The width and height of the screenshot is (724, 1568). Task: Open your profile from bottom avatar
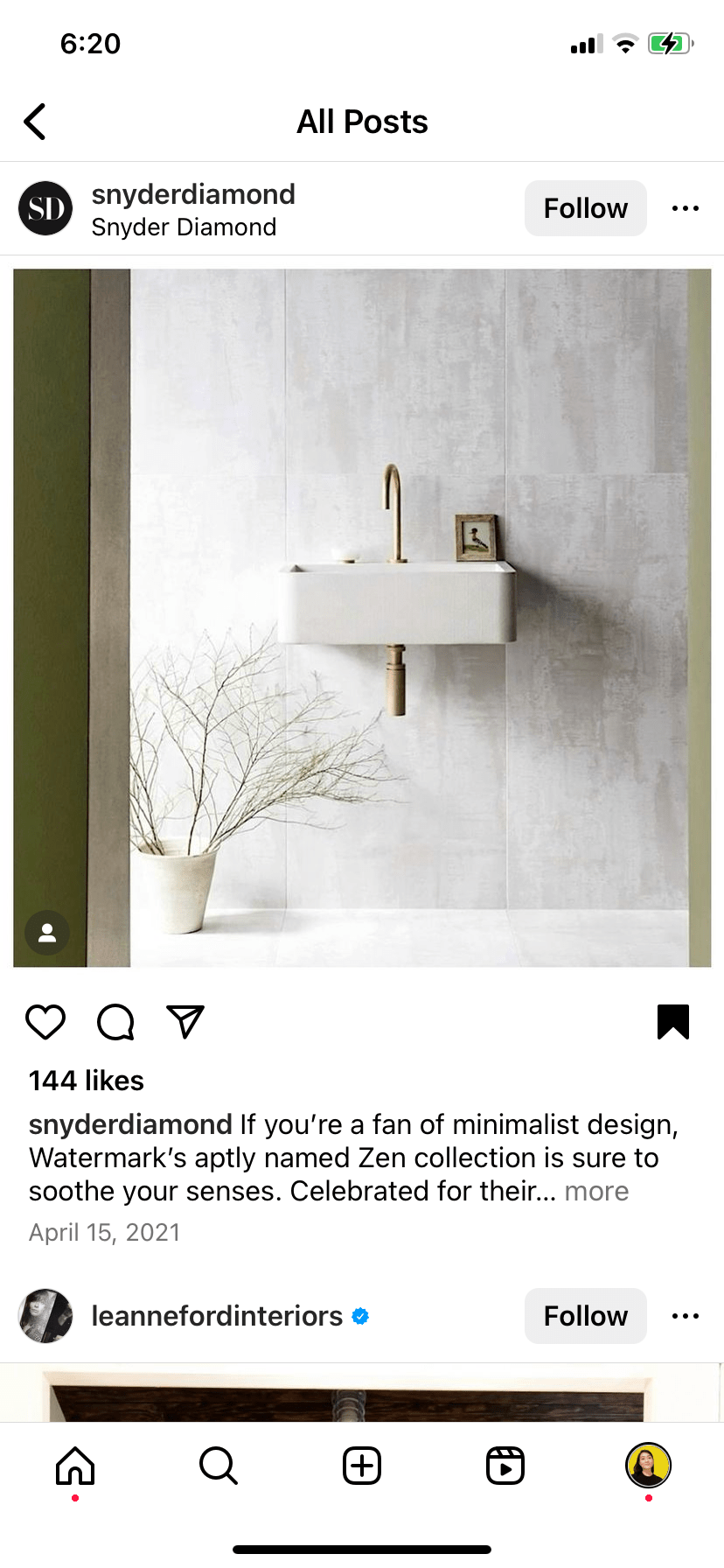click(x=648, y=1466)
